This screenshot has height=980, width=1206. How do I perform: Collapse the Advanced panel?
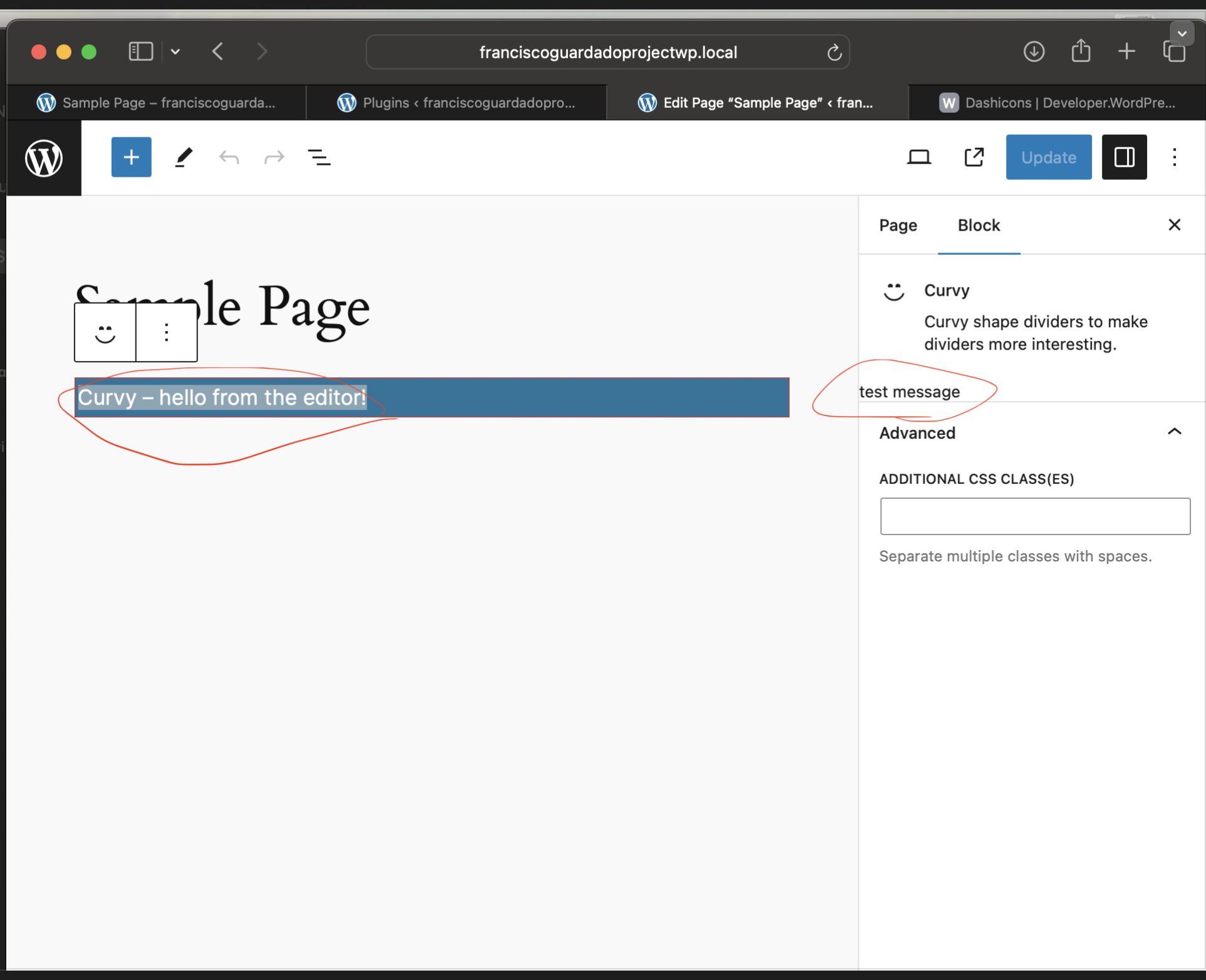click(x=1032, y=433)
